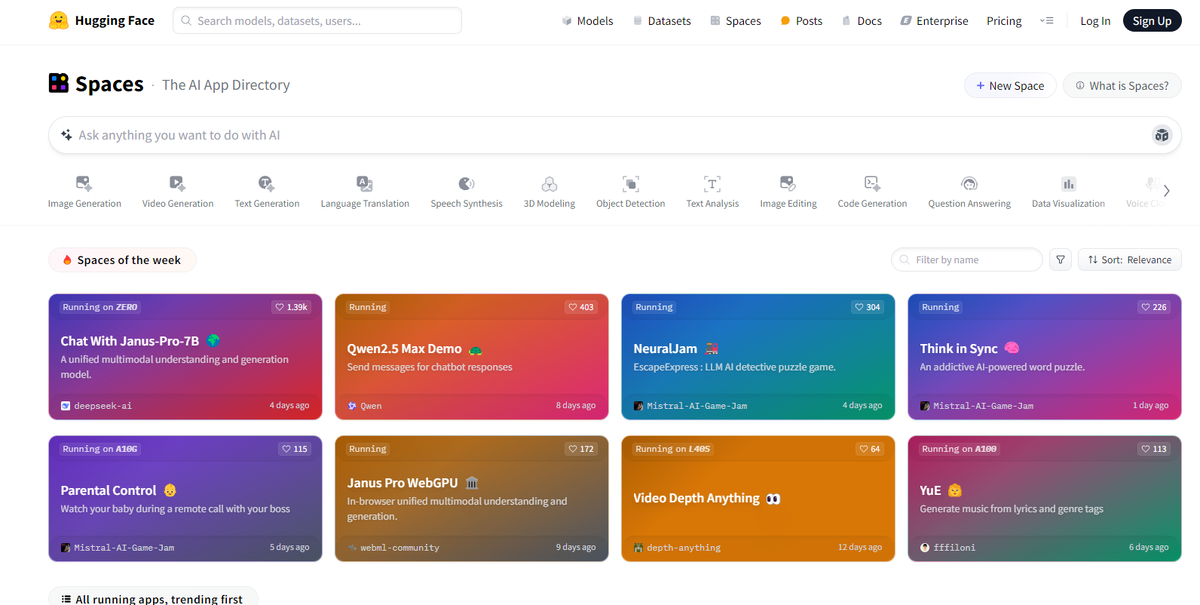Click the New Space button
This screenshot has width=1200, height=605.
click(x=1010, y=85)
